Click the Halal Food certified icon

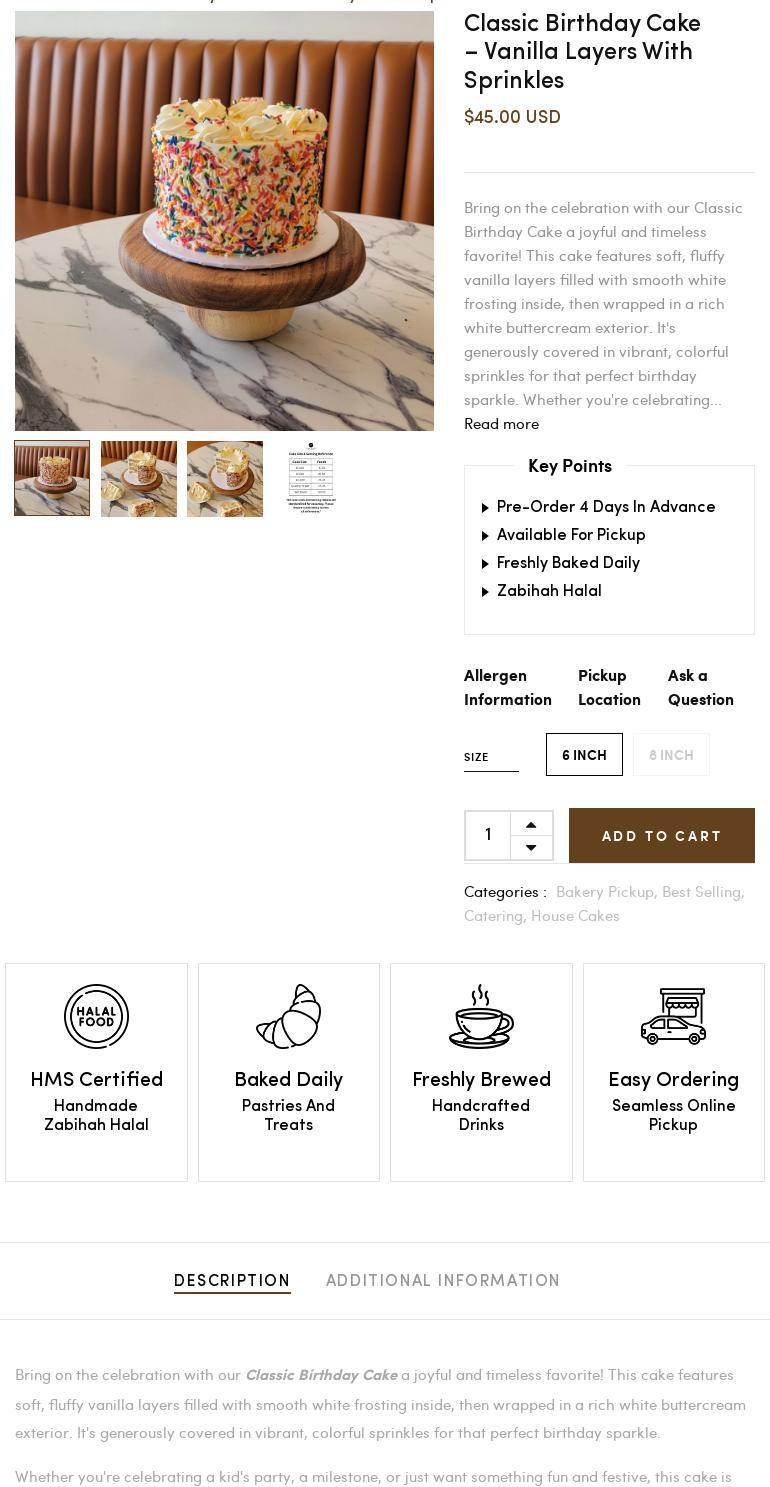[96, 1016]
